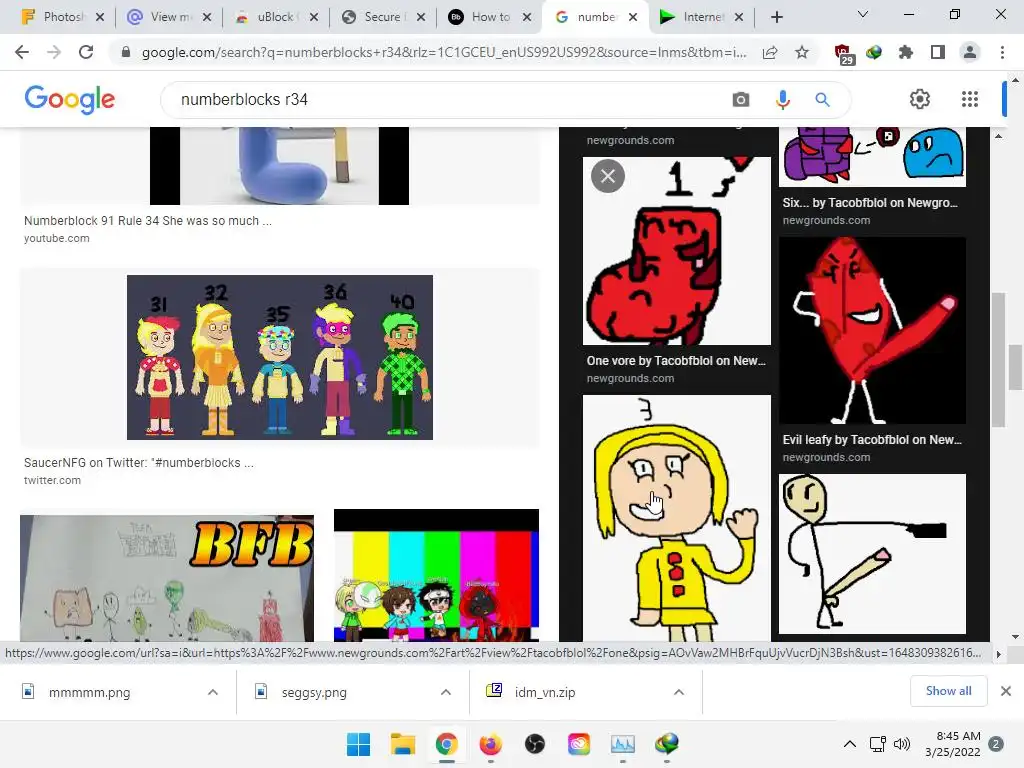Open Six... by Tacobfblol on Newgrounds caption
This screenshot has width=1024, height=768.
coord(870,202)
